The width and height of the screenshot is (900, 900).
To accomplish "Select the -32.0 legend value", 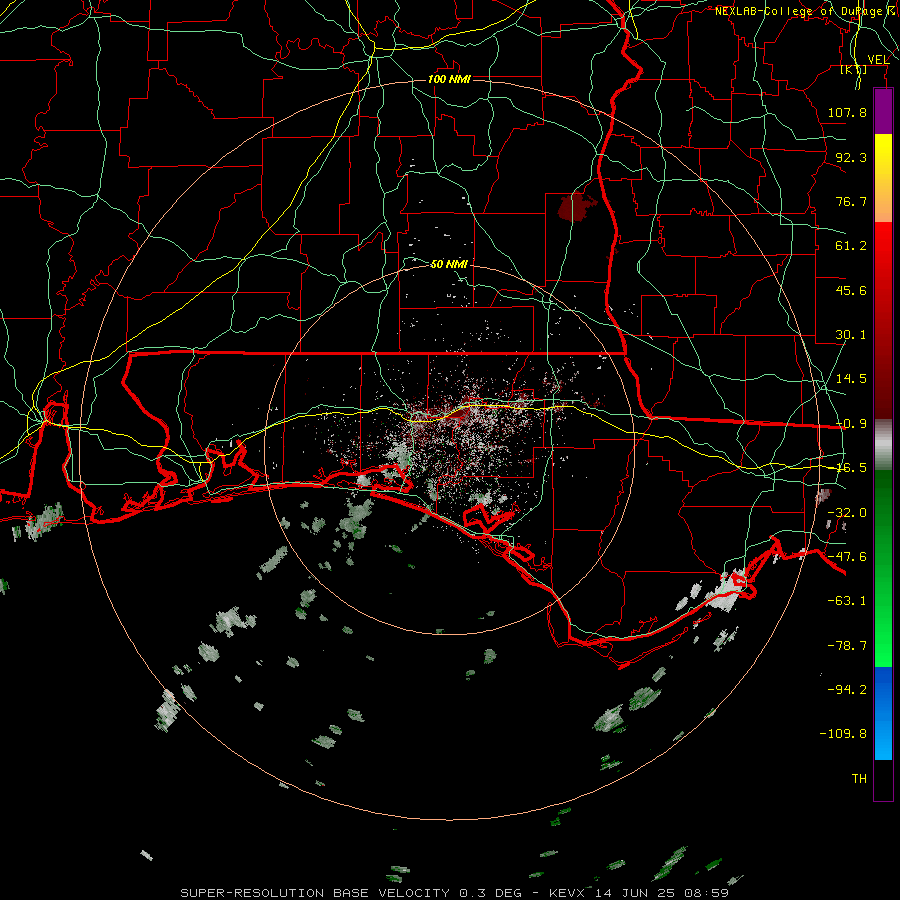I will 847,513.
